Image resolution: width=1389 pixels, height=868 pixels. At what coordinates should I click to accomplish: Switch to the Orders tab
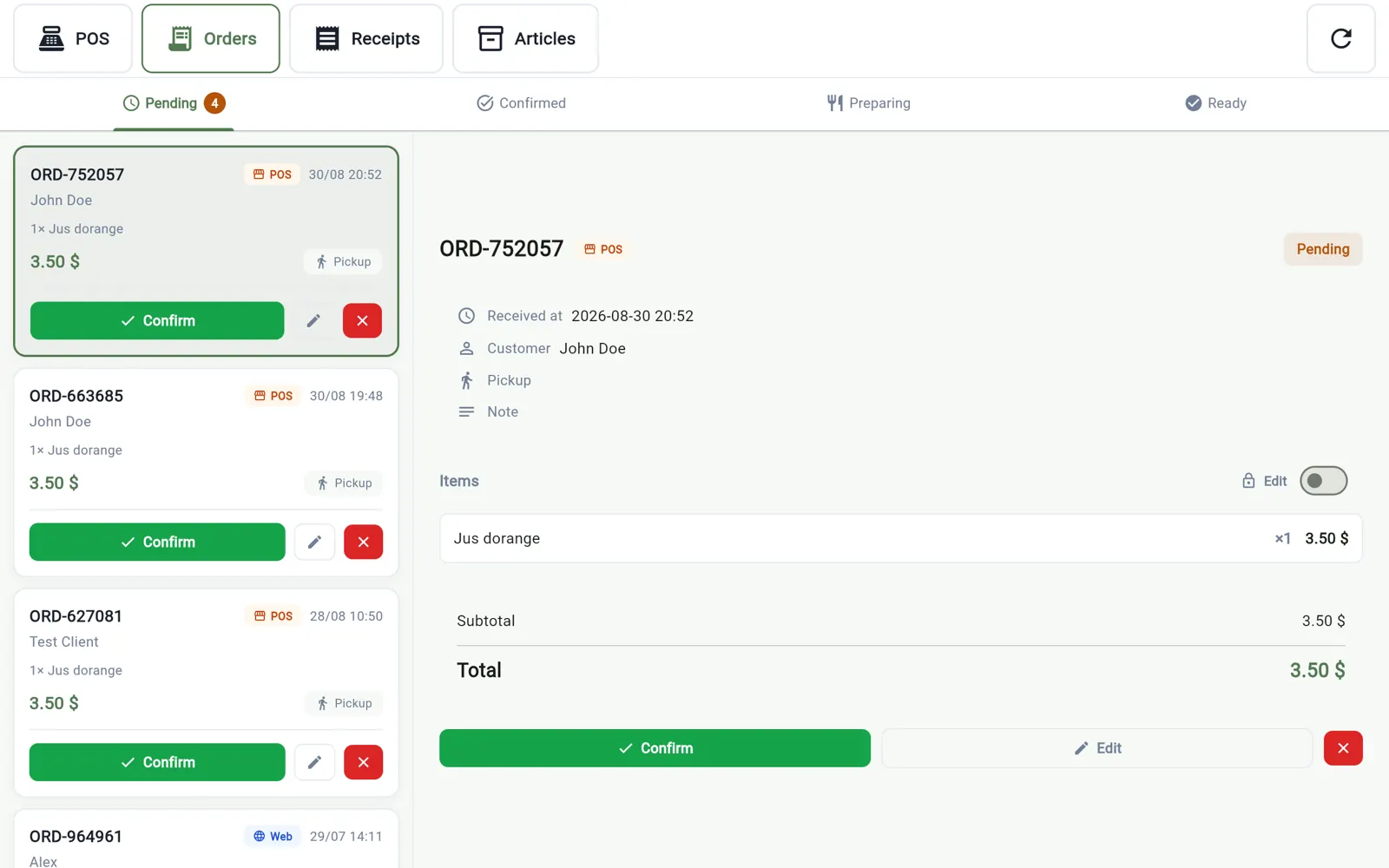point(211,38)
